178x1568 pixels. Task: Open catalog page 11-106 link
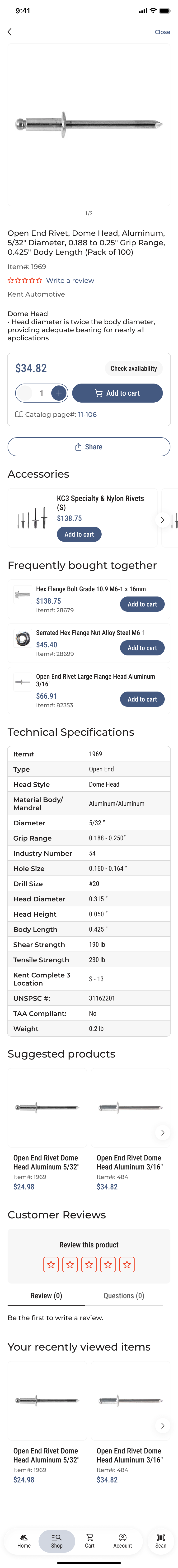point(87,414)
